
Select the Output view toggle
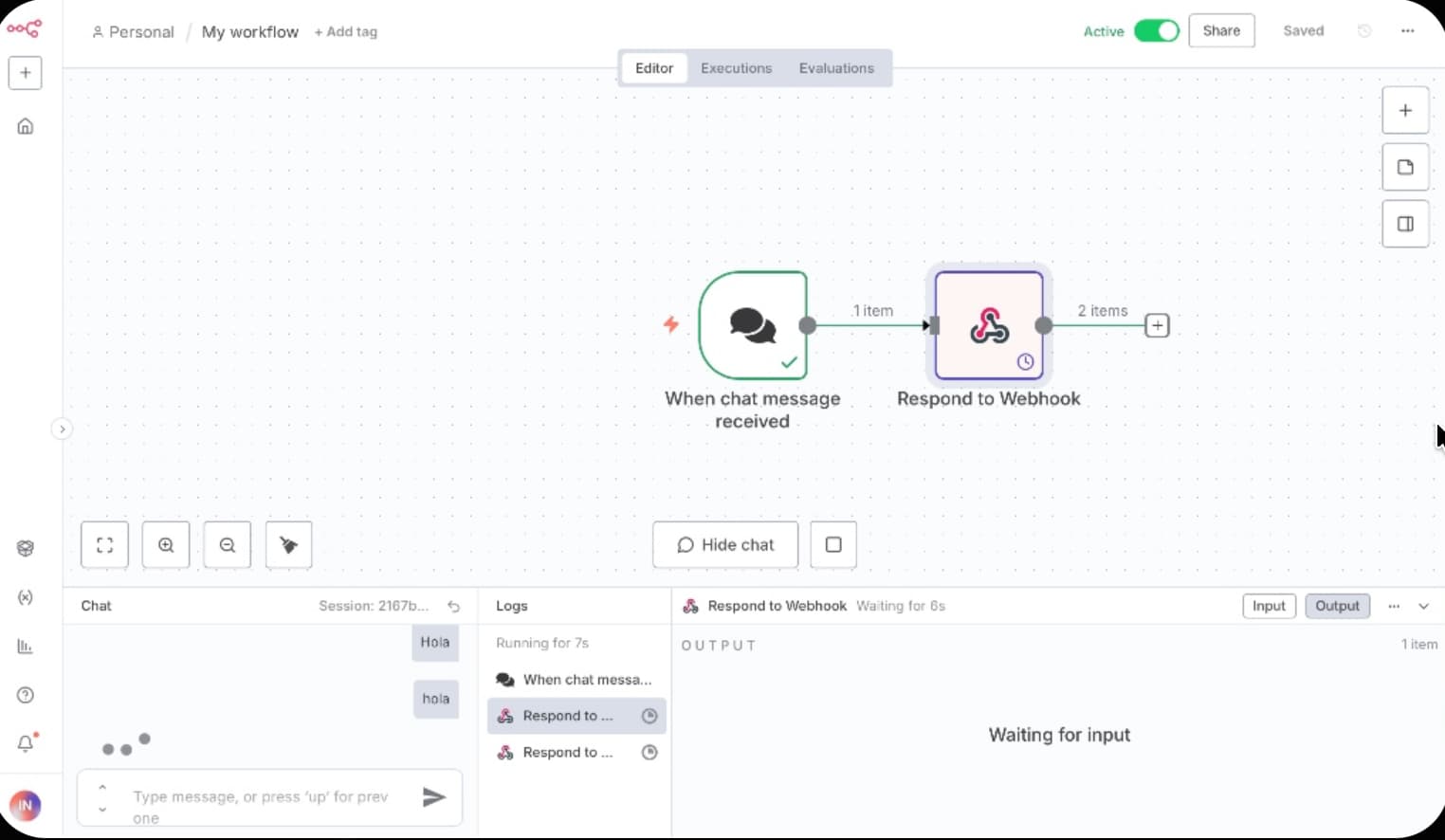[x=1337, y=606]
